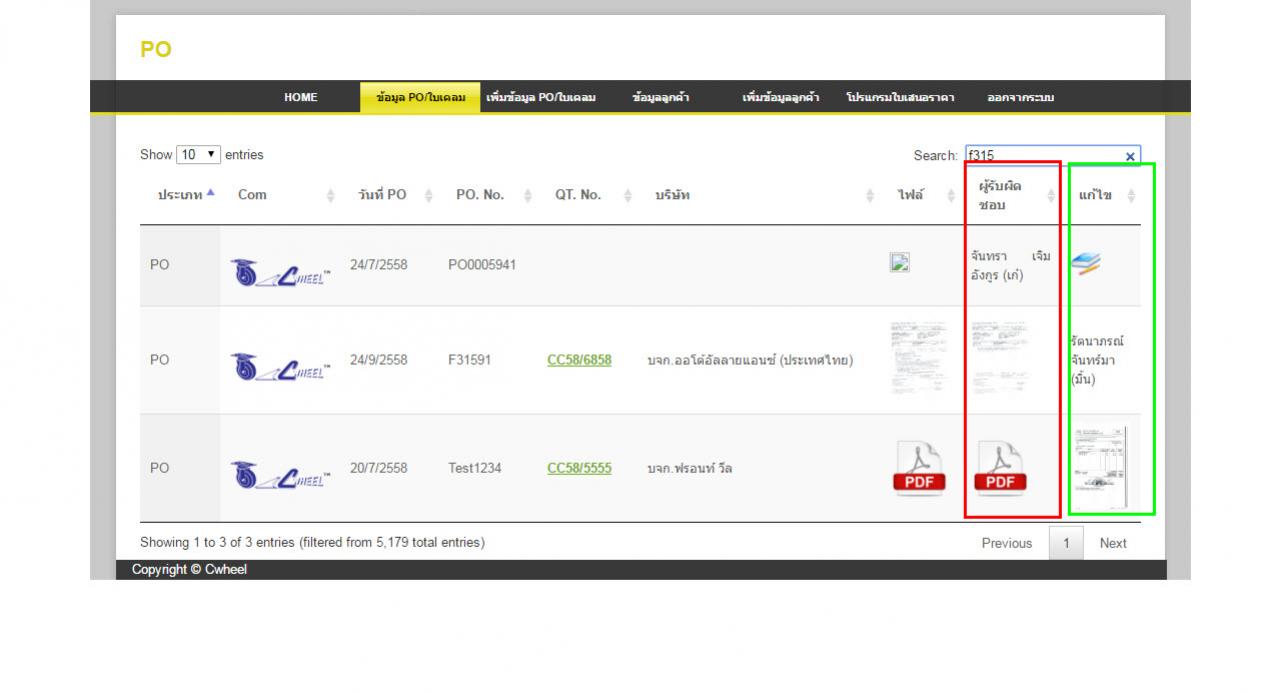Viewport: 1280px width, 694px height.
Task: Click the Next pagination button
Action: (x=1113, y=543)
